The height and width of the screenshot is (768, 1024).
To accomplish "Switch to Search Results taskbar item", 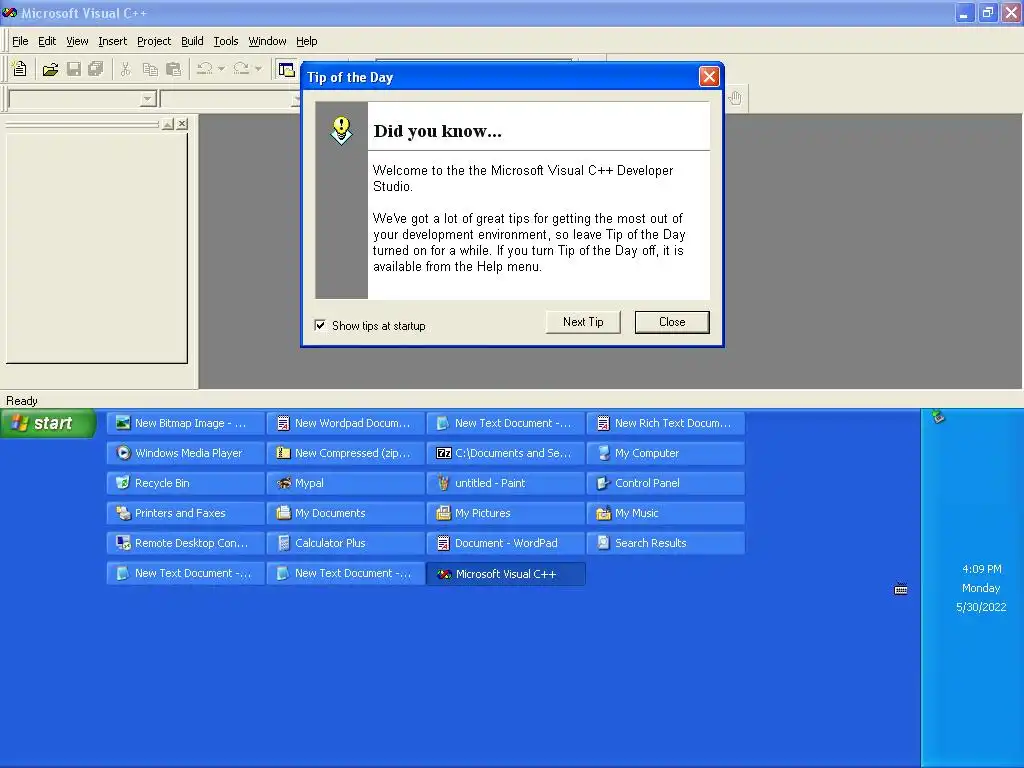I will click(665, 543).
